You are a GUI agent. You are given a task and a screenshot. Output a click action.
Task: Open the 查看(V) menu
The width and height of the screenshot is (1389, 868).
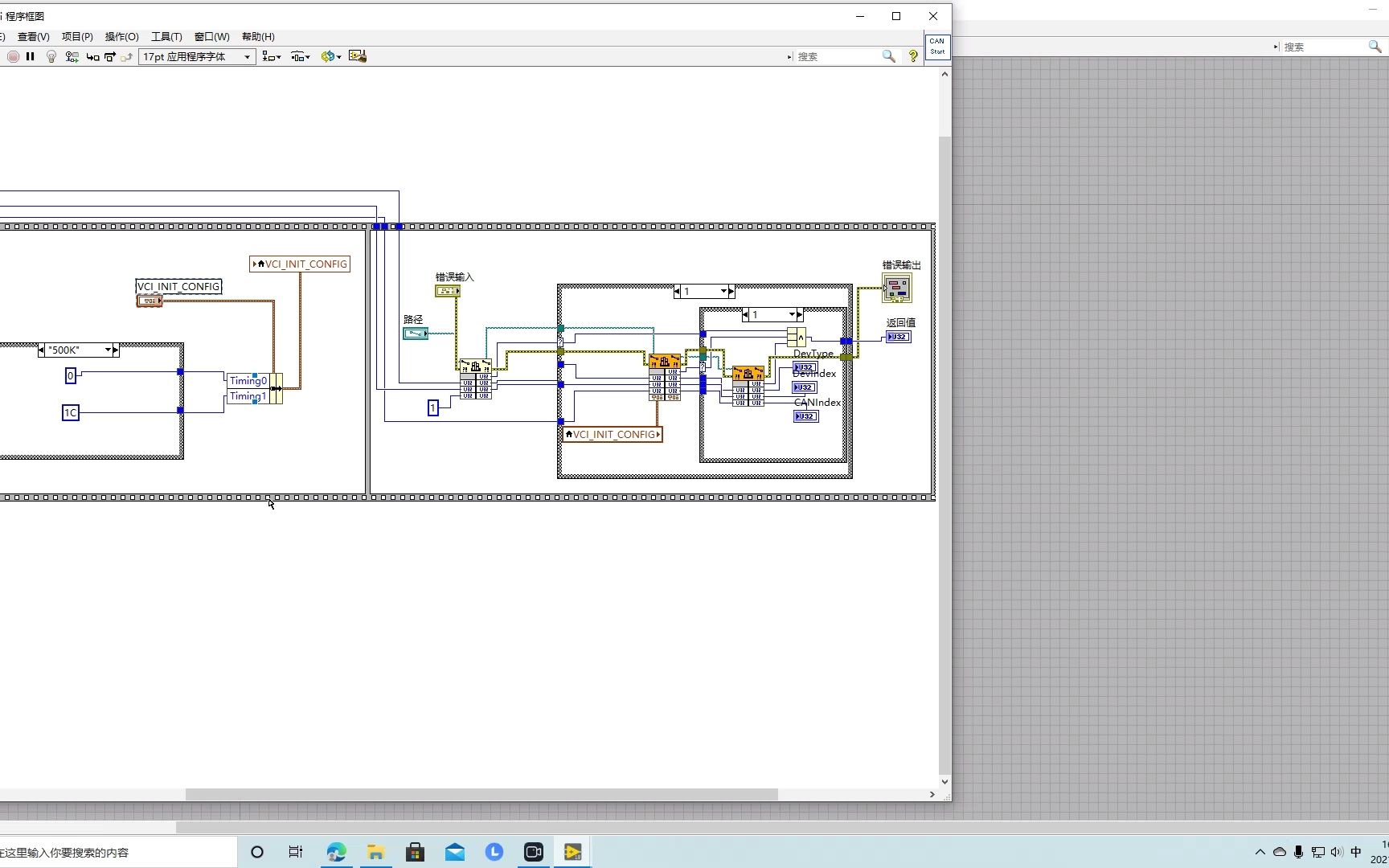(x=34, y=37)
